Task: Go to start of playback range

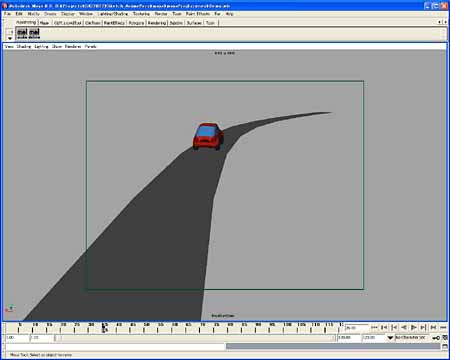Action: click(x=374, y=328)
